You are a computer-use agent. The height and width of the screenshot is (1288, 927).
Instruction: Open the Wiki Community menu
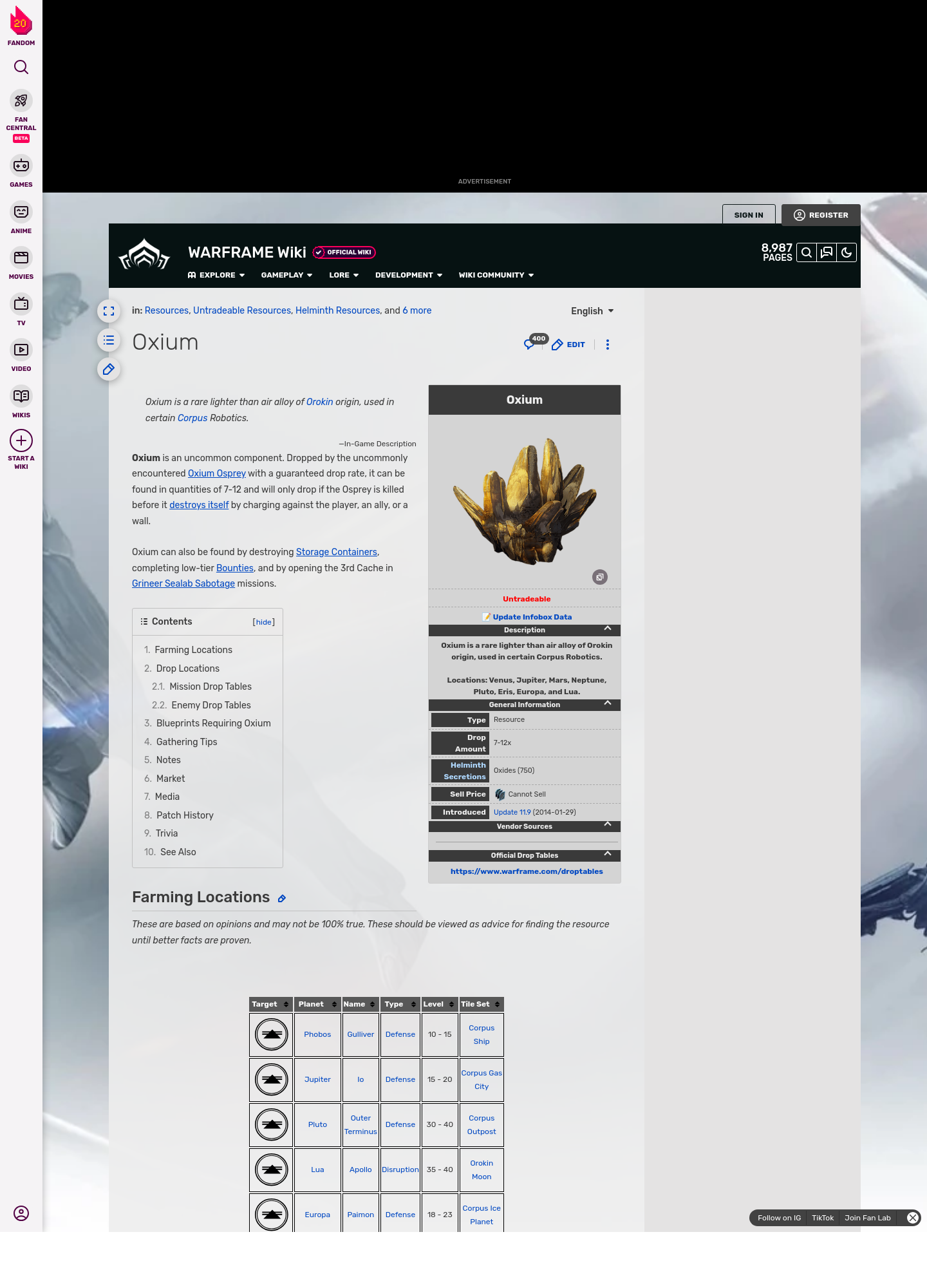[x=496, y=275]
